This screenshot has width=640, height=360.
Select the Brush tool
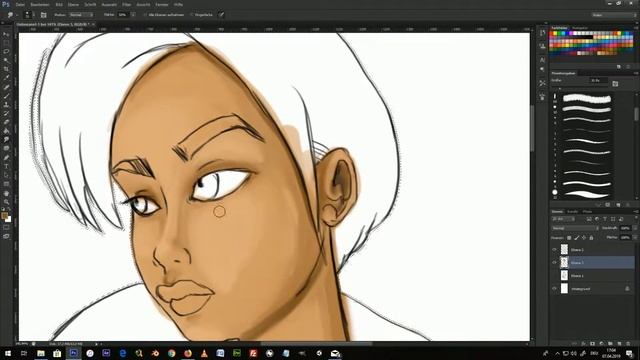point(6,96)
